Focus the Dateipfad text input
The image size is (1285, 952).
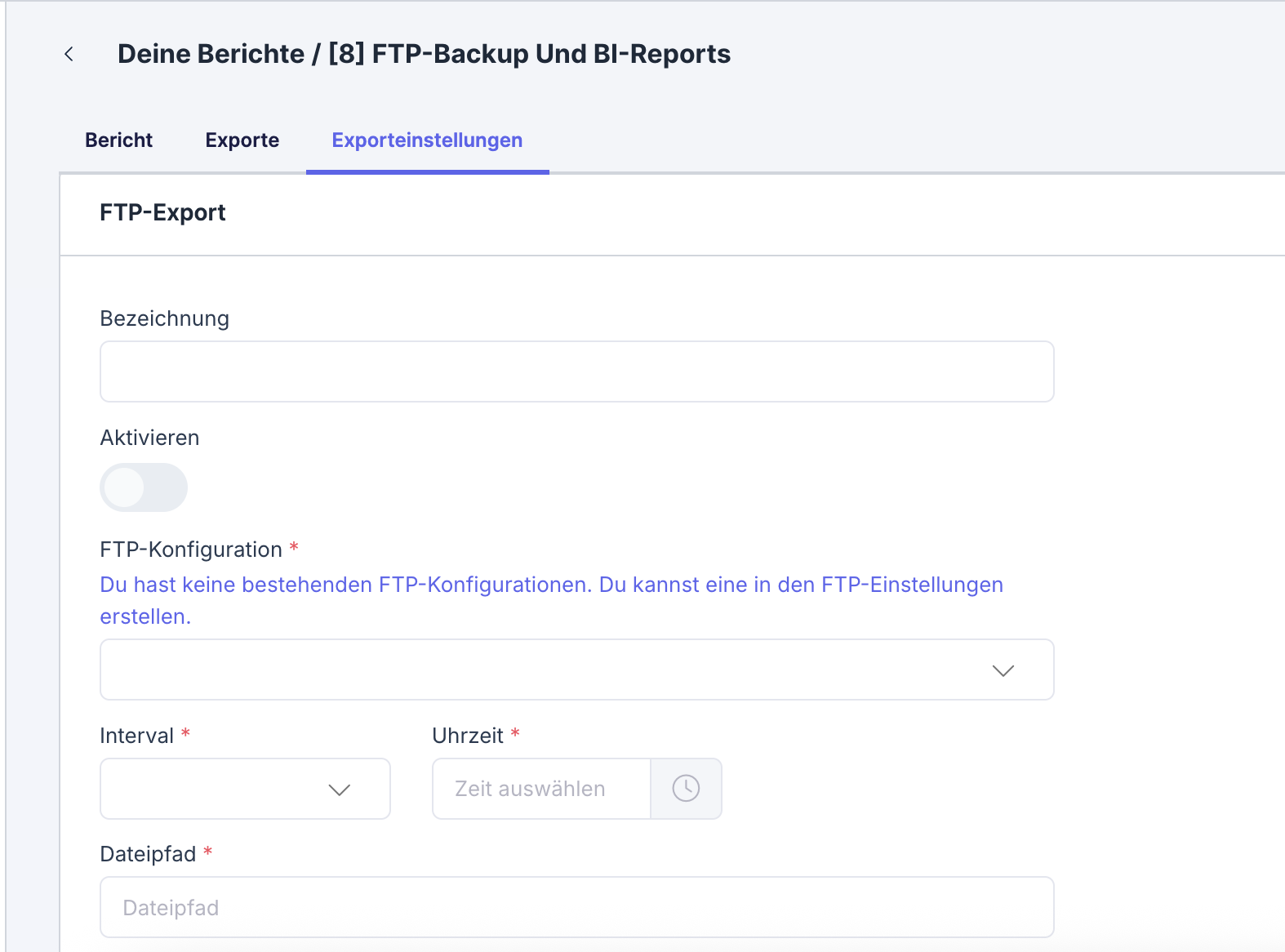[576, 907]
